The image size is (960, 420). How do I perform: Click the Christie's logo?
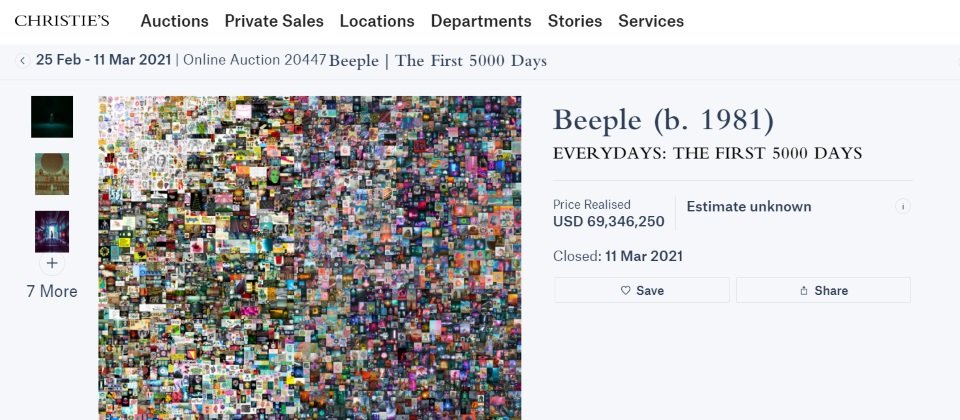pyautogui.click(x=62, y=21)
